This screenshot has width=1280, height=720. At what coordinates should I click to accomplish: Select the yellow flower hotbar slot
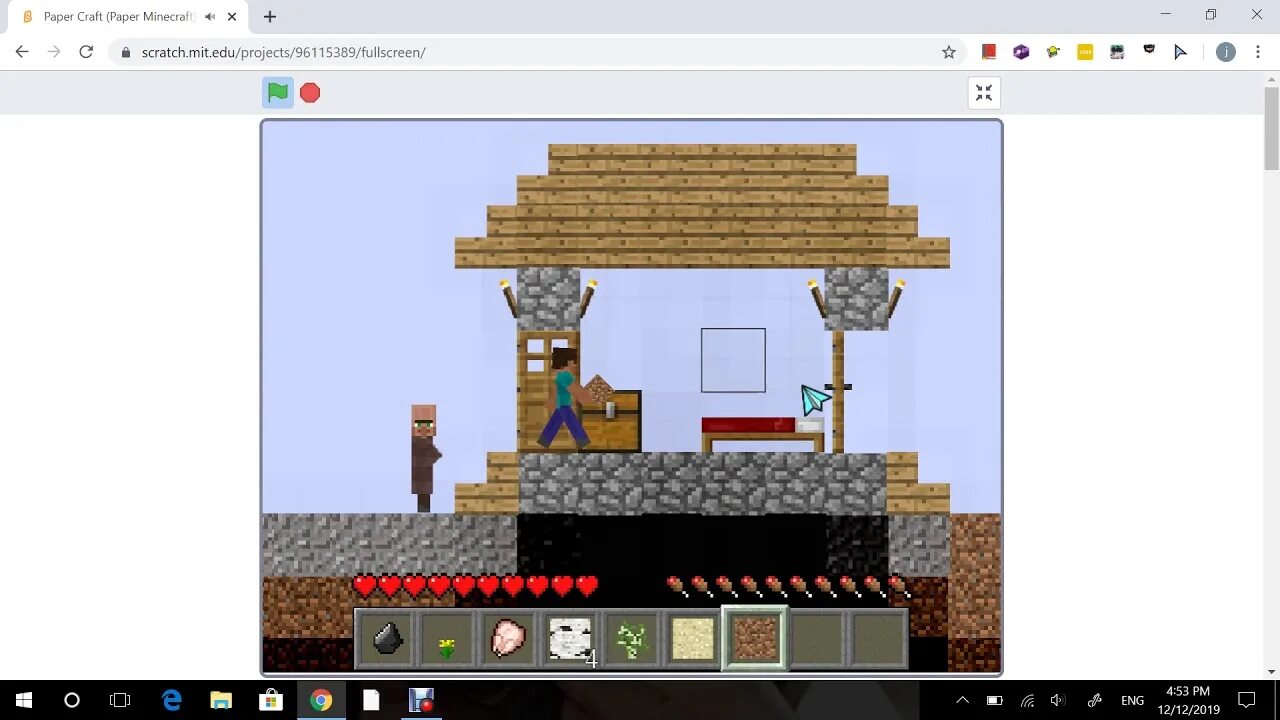[447, 638]
